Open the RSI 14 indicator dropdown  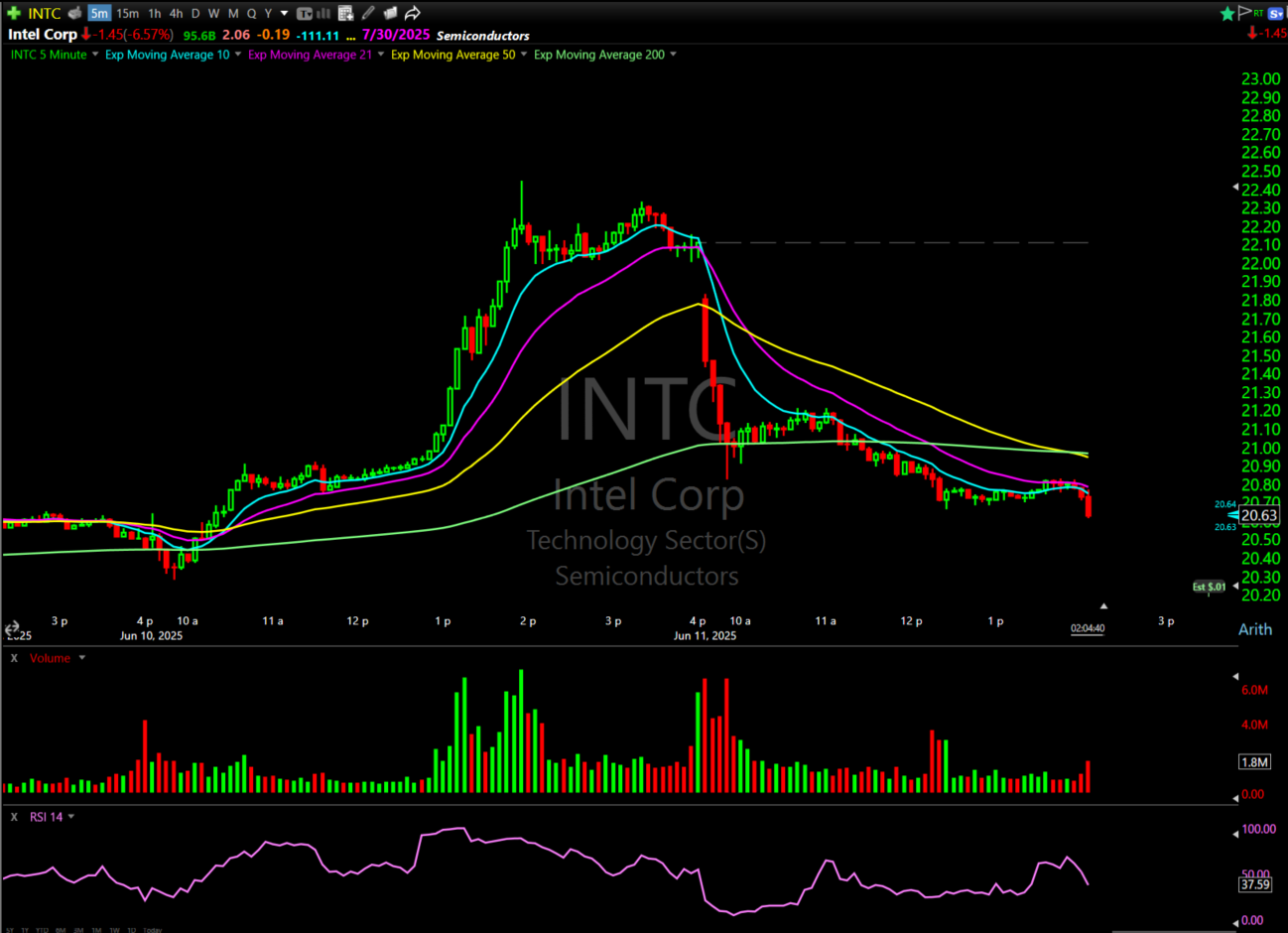point(70,817)
